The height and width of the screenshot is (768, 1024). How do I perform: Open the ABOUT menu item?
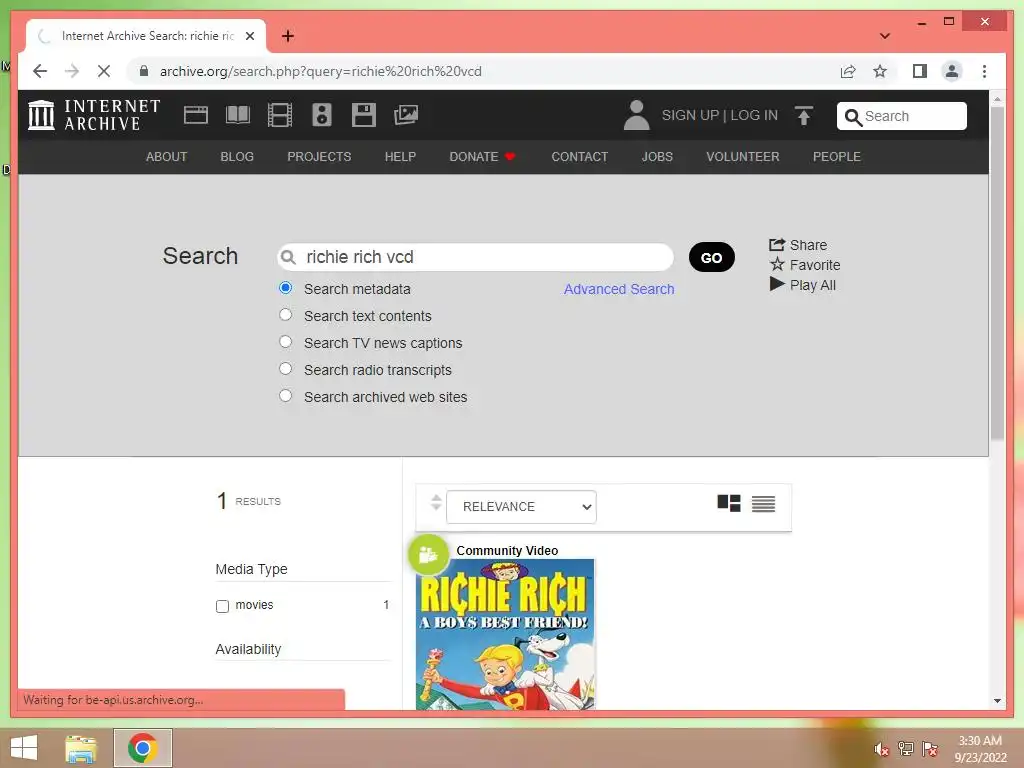coord(167,157)
